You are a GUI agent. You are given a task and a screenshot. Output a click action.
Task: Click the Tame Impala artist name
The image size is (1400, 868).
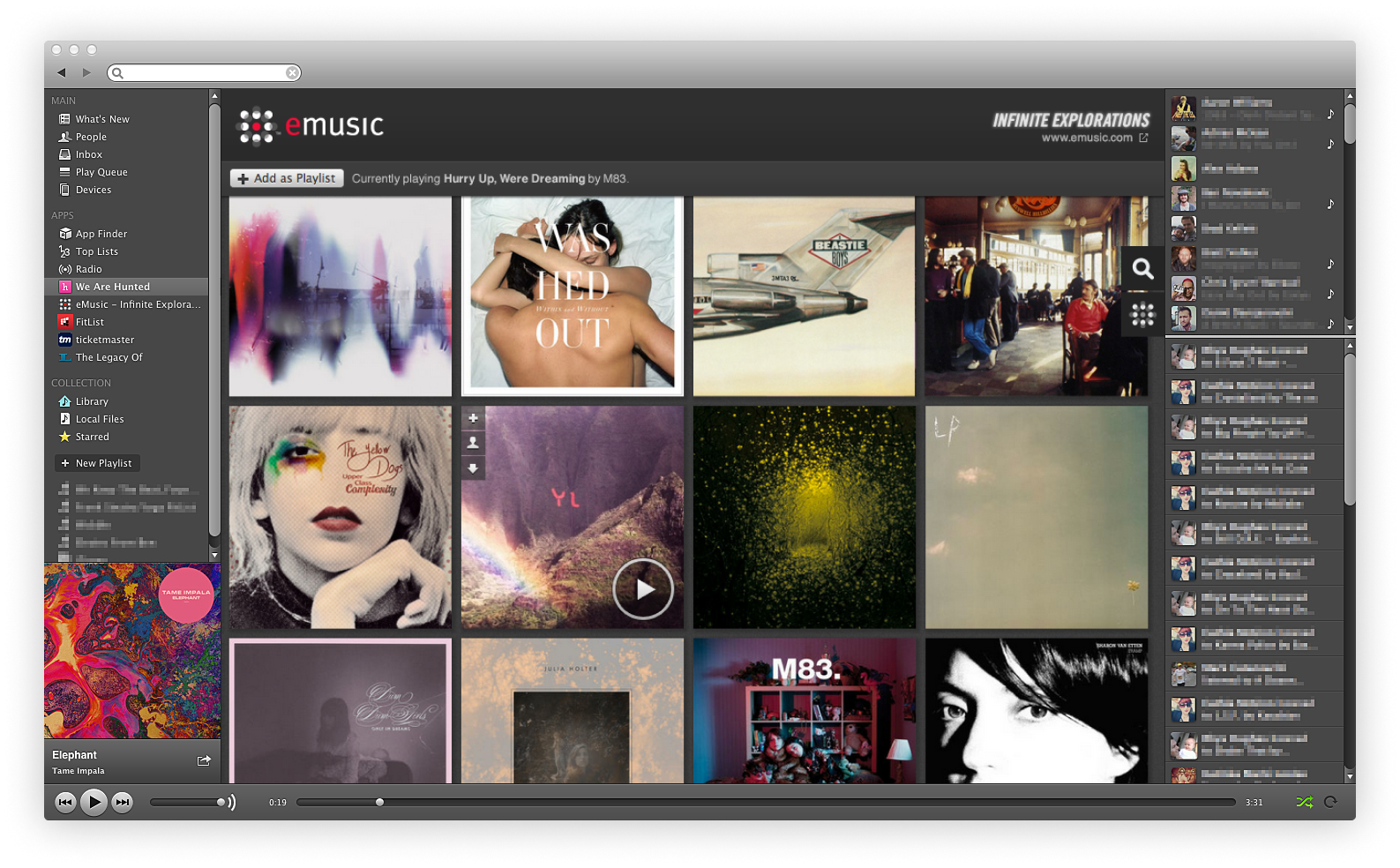(78, 771)
